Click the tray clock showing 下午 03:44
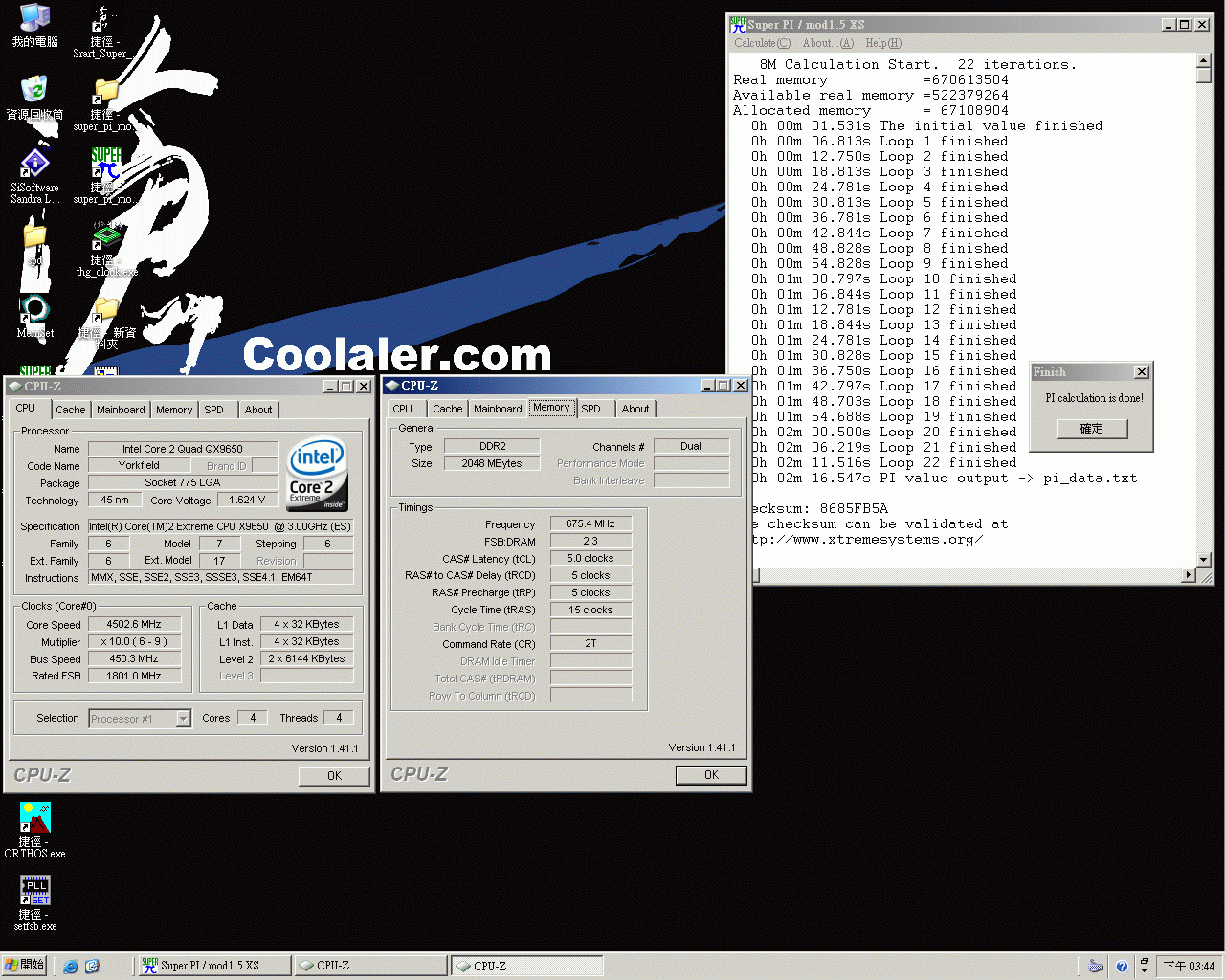The height and width of the screenshot is (980, 1225). 1189,966
